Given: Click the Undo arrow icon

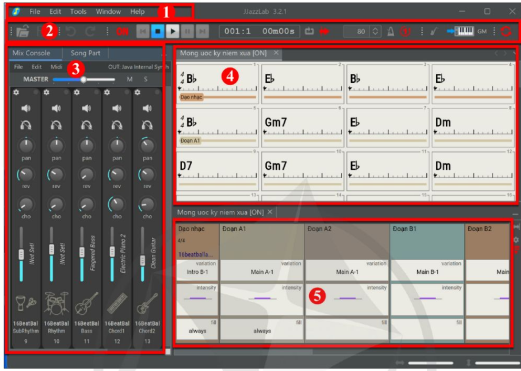Looking at the screenshot, I should tap(71, 32).
